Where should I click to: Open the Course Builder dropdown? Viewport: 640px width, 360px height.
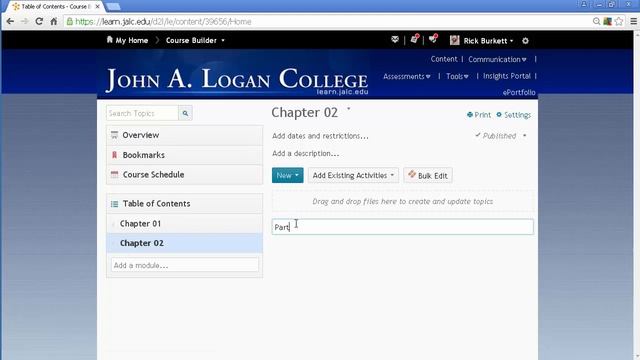195,40
